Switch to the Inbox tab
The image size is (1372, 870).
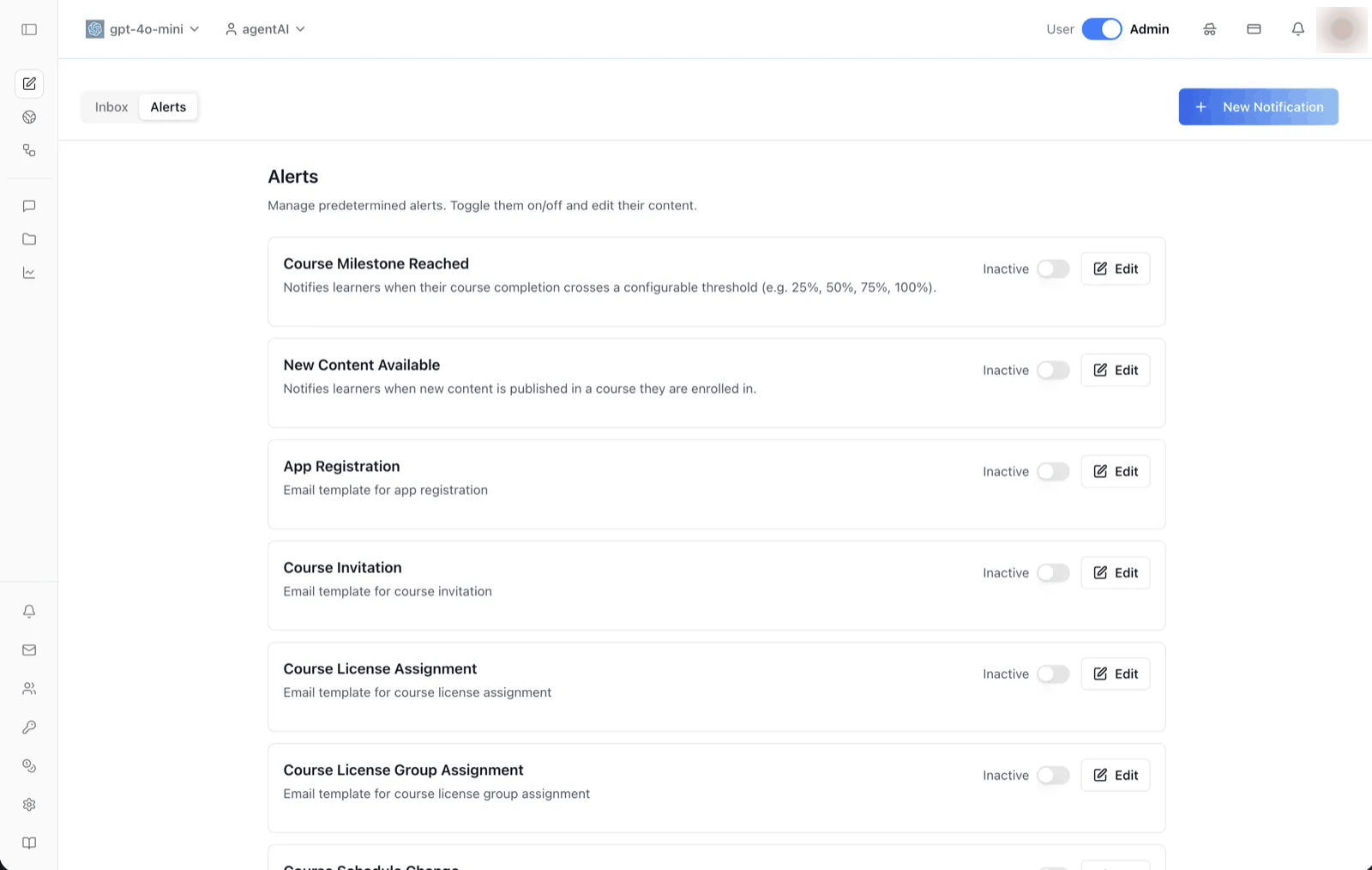[111, 107]
